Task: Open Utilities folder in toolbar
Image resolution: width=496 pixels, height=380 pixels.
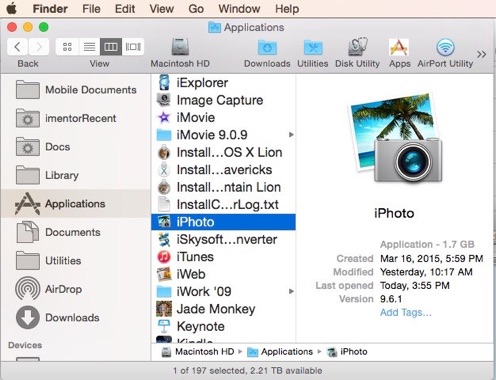Action: click(313, 53)
